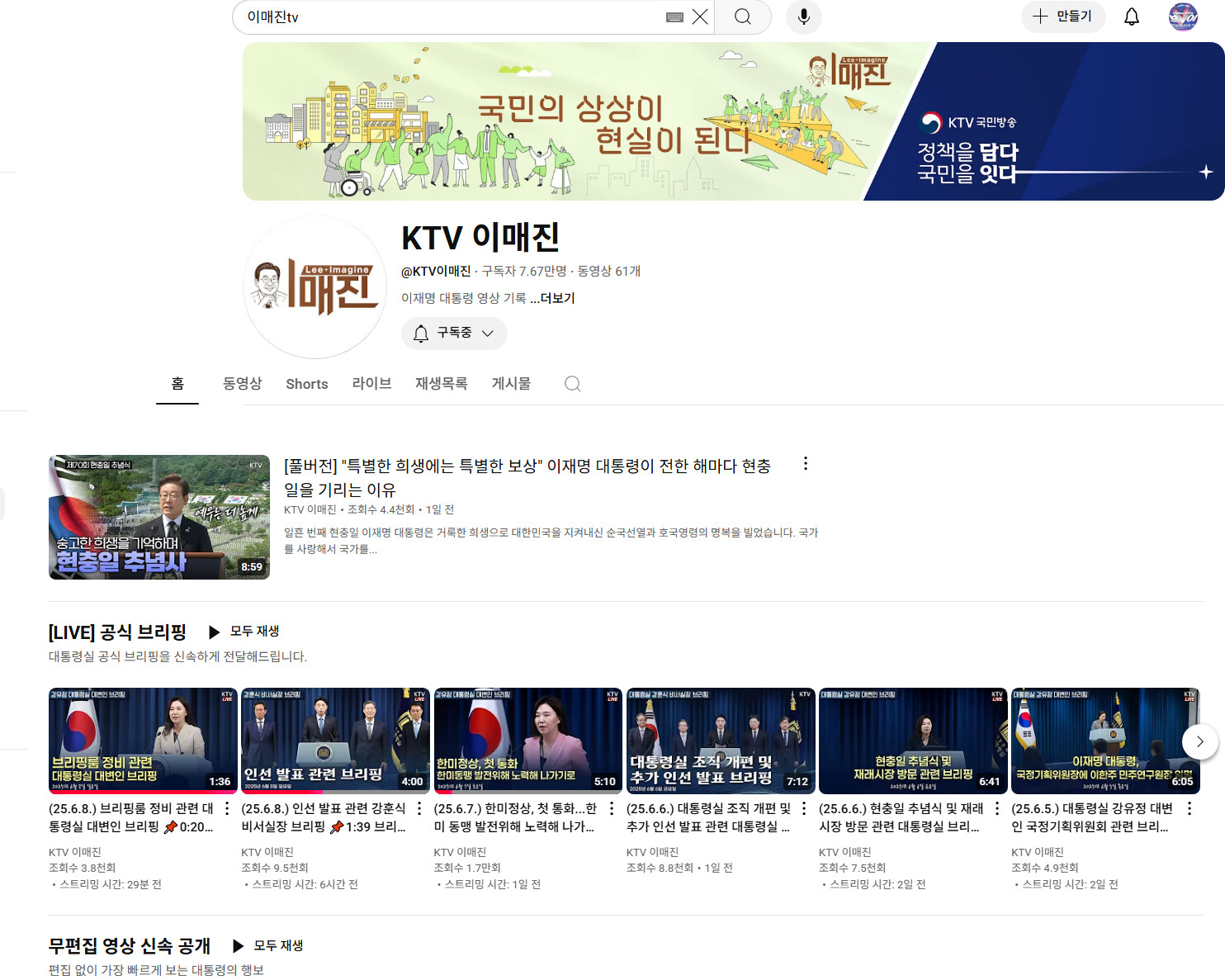The width and height of the screenshot is (1225, 980).
Task: Open title (25.6.8.) 브리핑룸 정비 관련 대통령실 대변인 브리핑
Action: (x=131, y=817)
